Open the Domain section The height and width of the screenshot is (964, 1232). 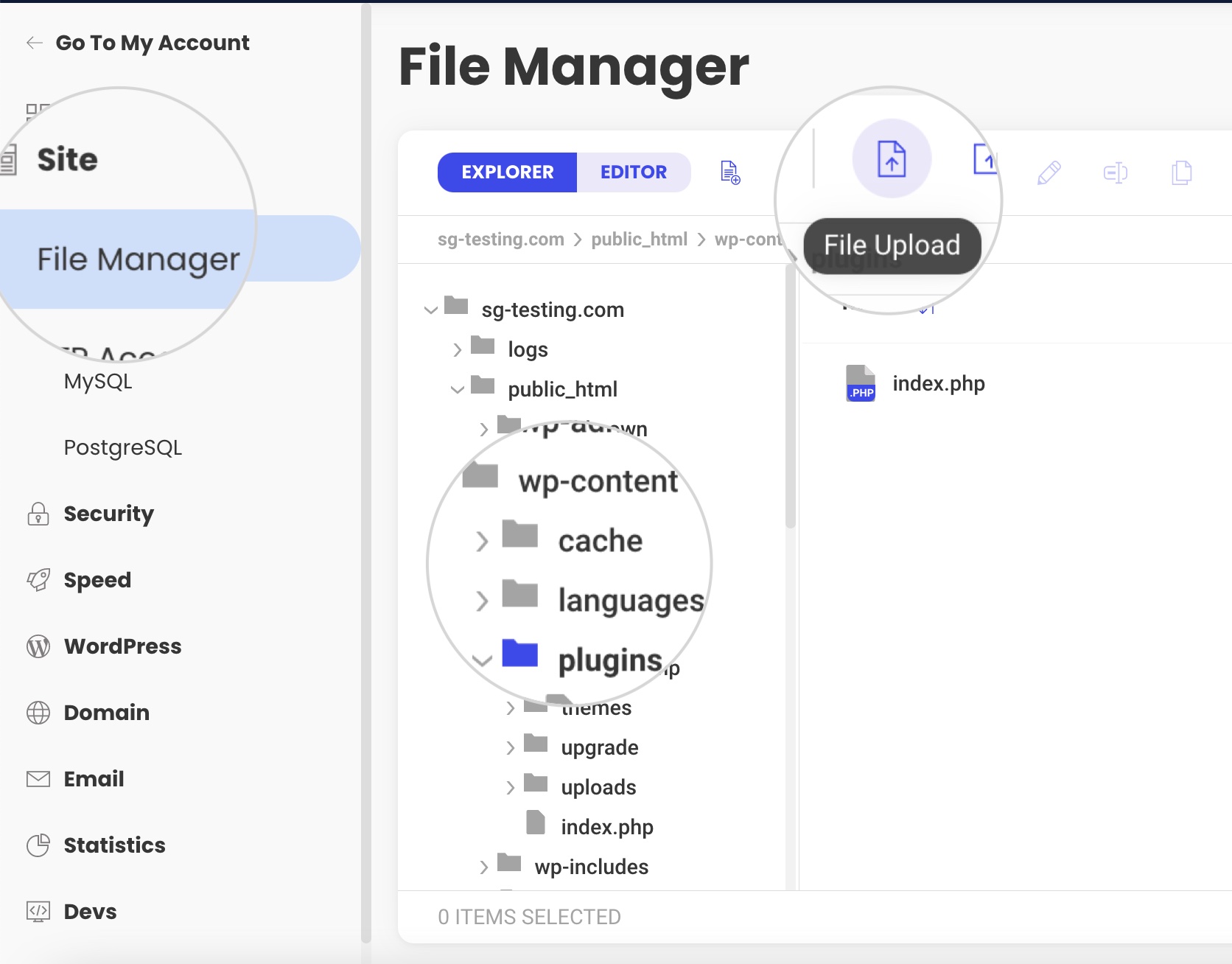coord(107,713)
